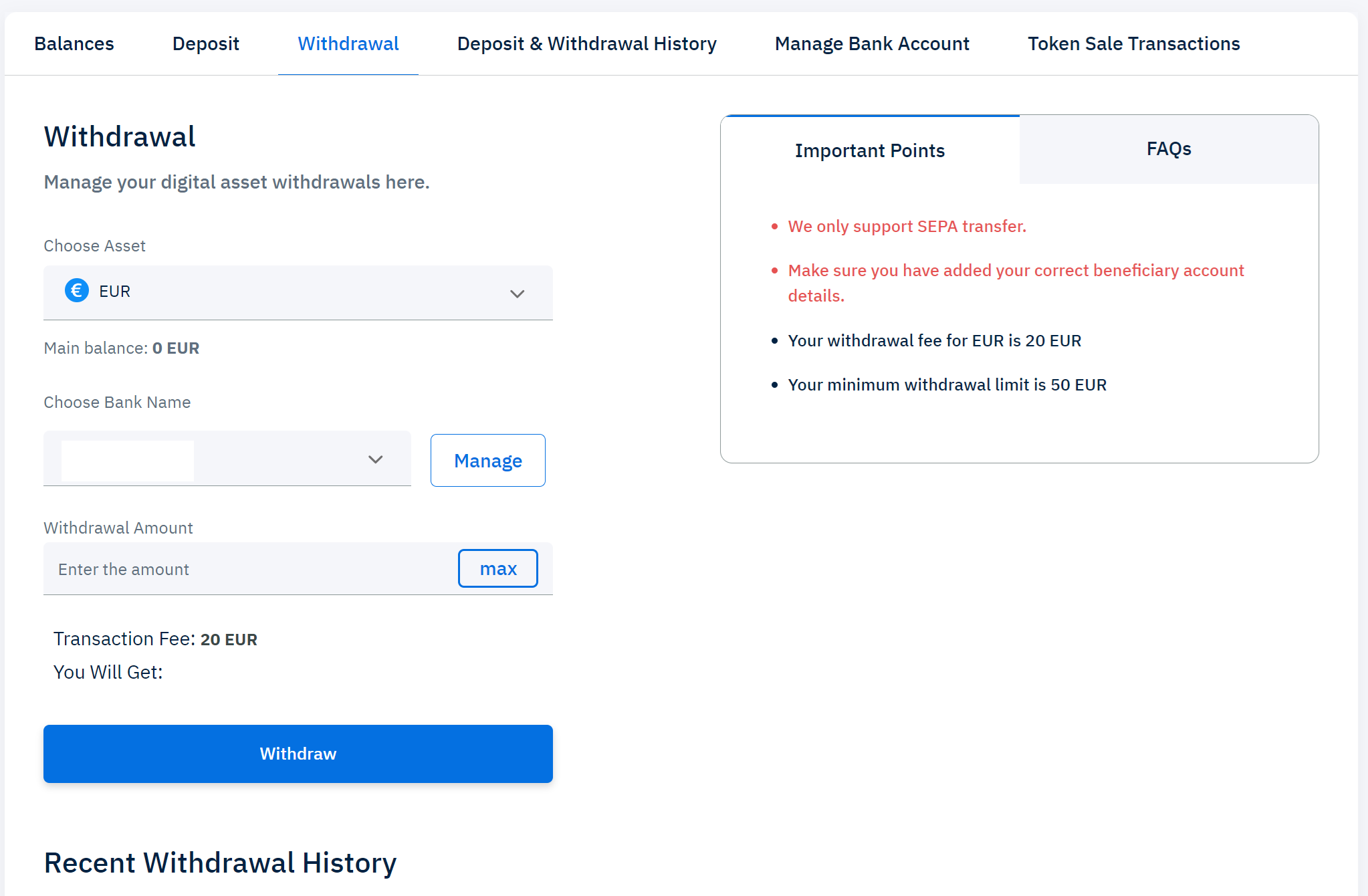Screen dimensions: 1368x896
Task: Go to Manage Bank Account tab
Action: [871, 44]
